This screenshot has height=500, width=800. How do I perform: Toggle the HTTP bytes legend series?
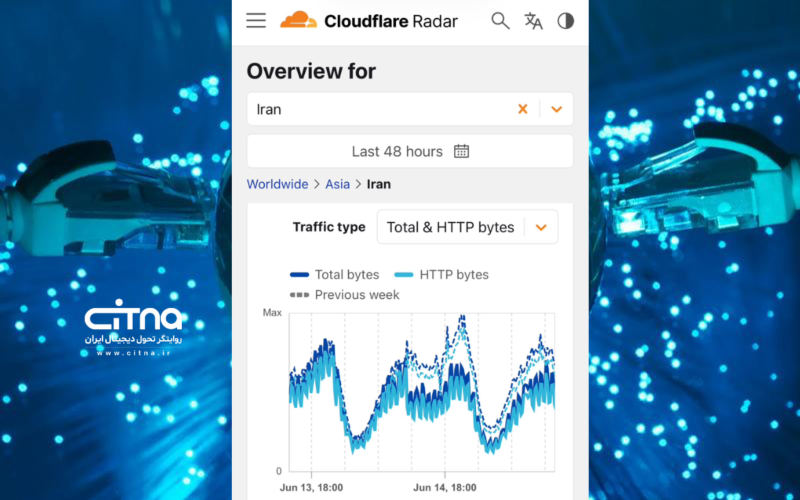(441, 274)
